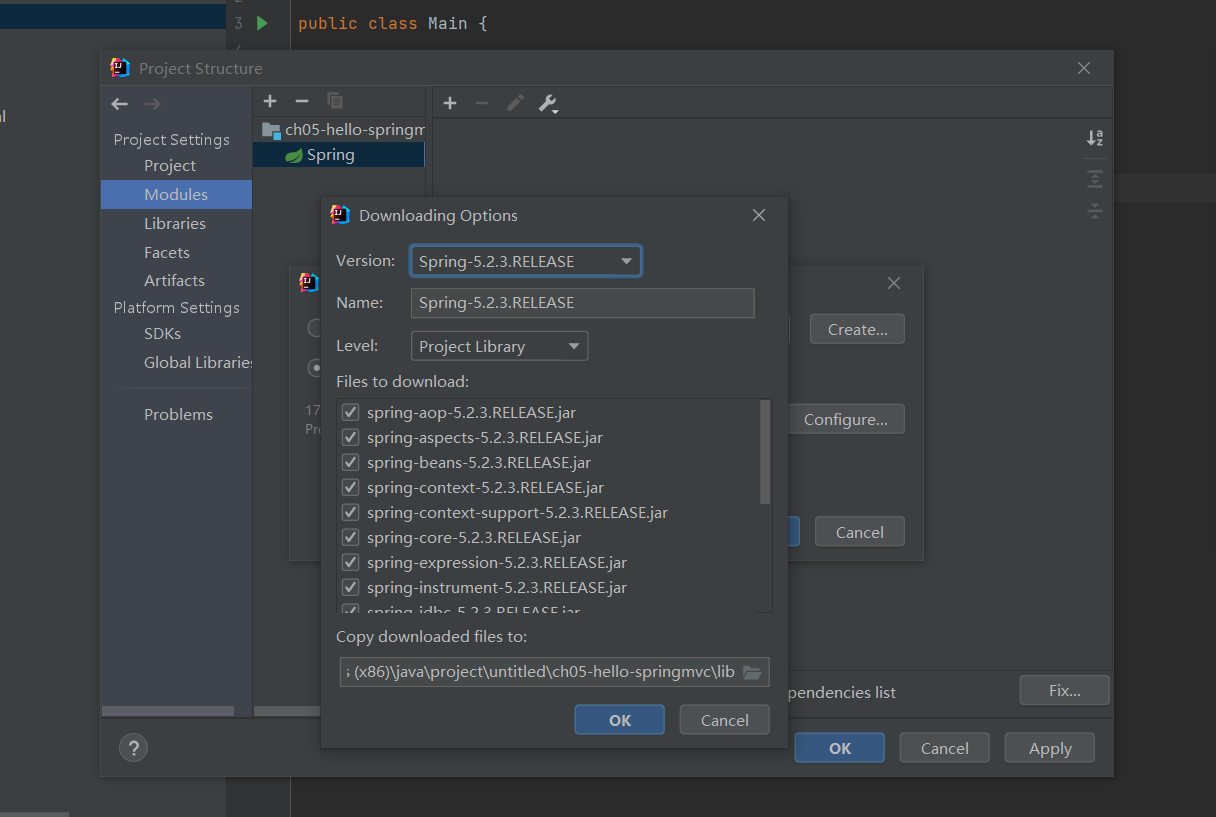The height and width of the screenshot is (817, 1216).
Task: Click Apply in Project Structure window
Action: [1050, 748]
